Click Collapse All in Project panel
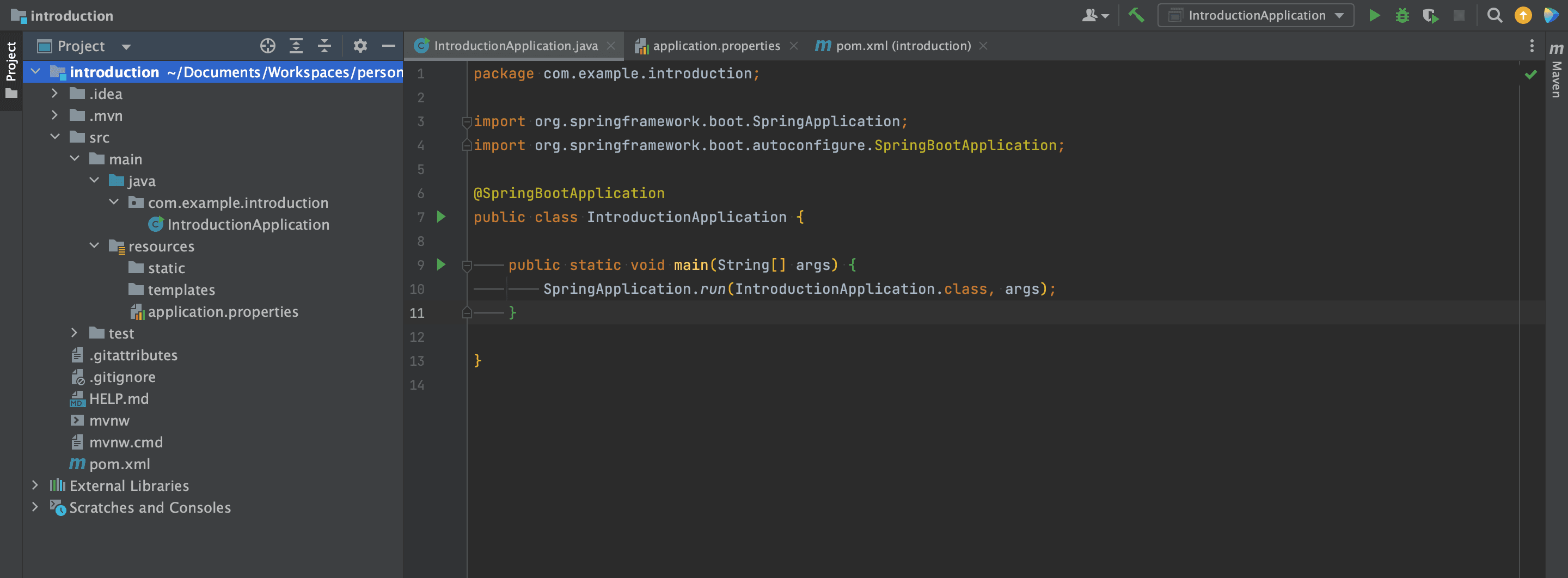 coord(324,46)
